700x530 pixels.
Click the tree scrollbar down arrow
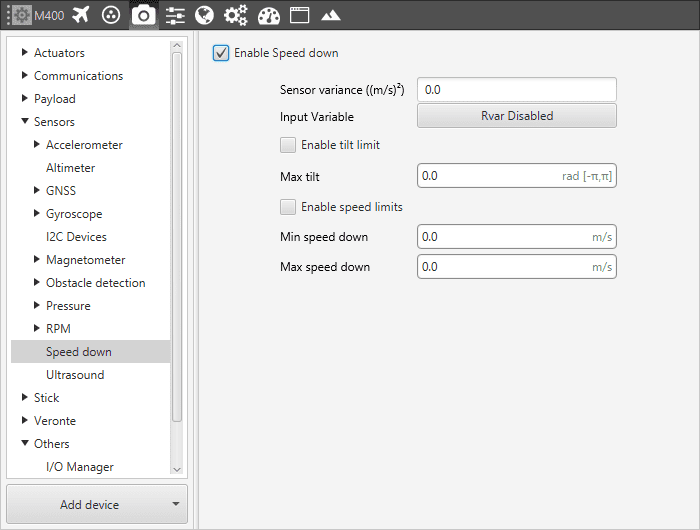click(x=177, y=469)
